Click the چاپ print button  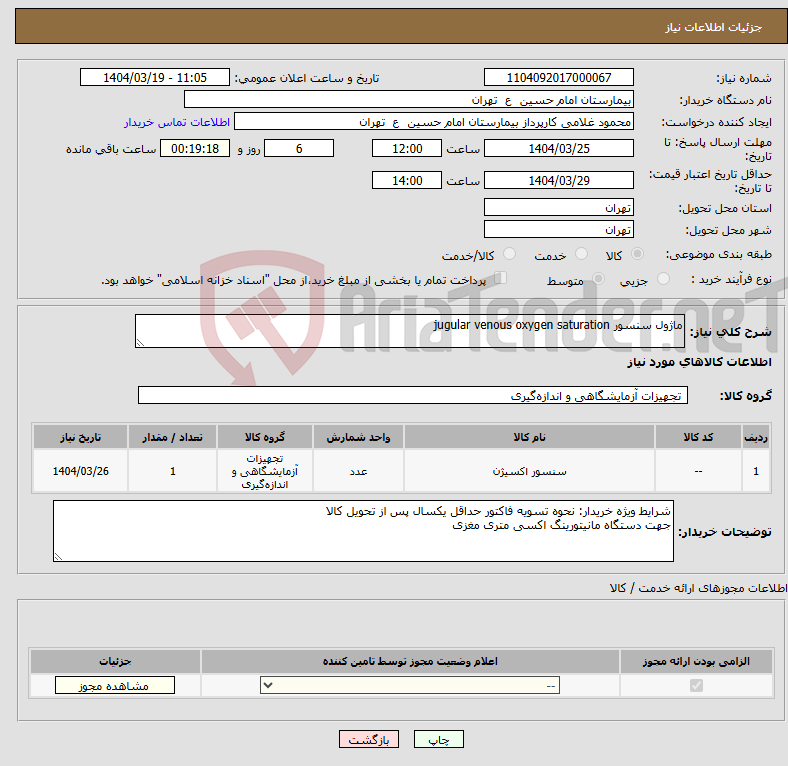(439, 739)
